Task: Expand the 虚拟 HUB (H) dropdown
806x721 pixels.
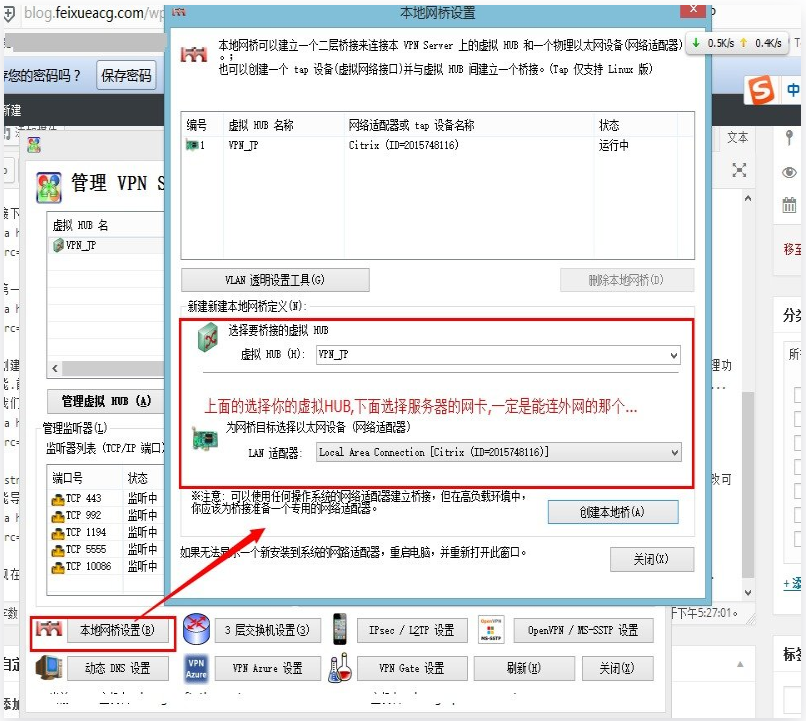Action: pyautogui.click(x=673, y=355)
